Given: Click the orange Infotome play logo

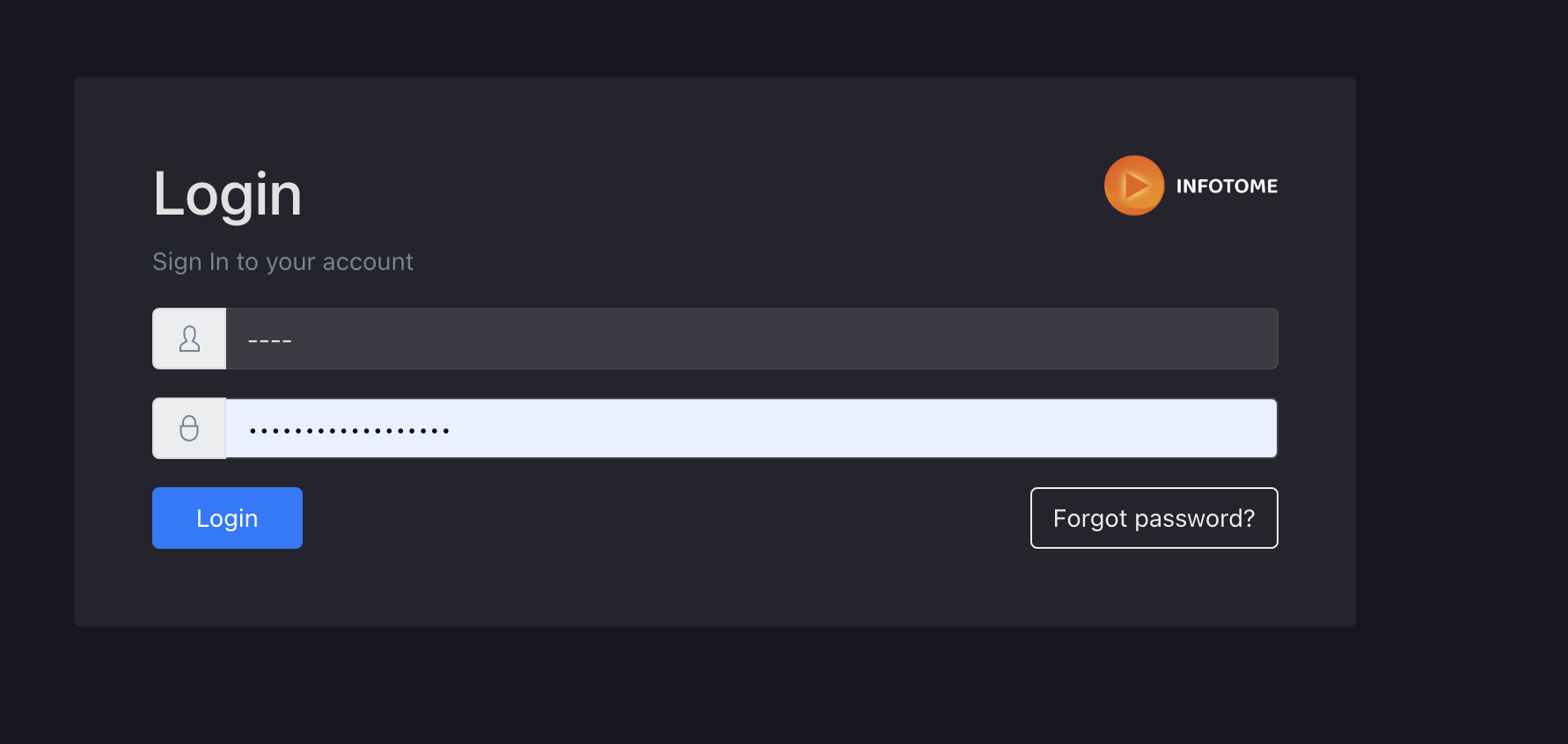Looking at the screenshot, I should tap(1134, 186).
